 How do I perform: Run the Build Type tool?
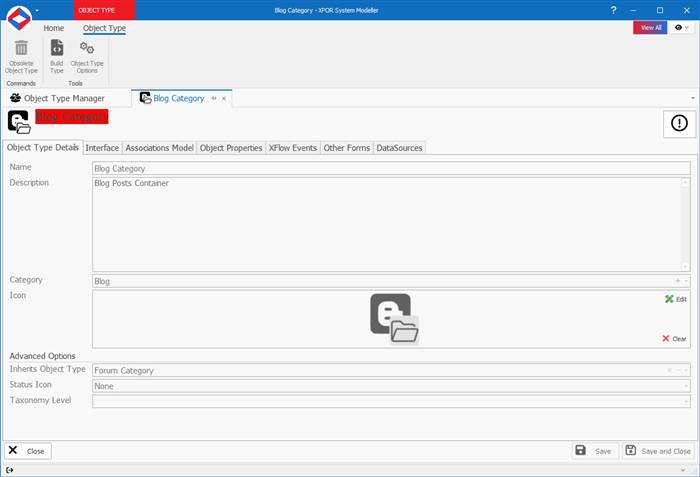(x=57, y=56)
